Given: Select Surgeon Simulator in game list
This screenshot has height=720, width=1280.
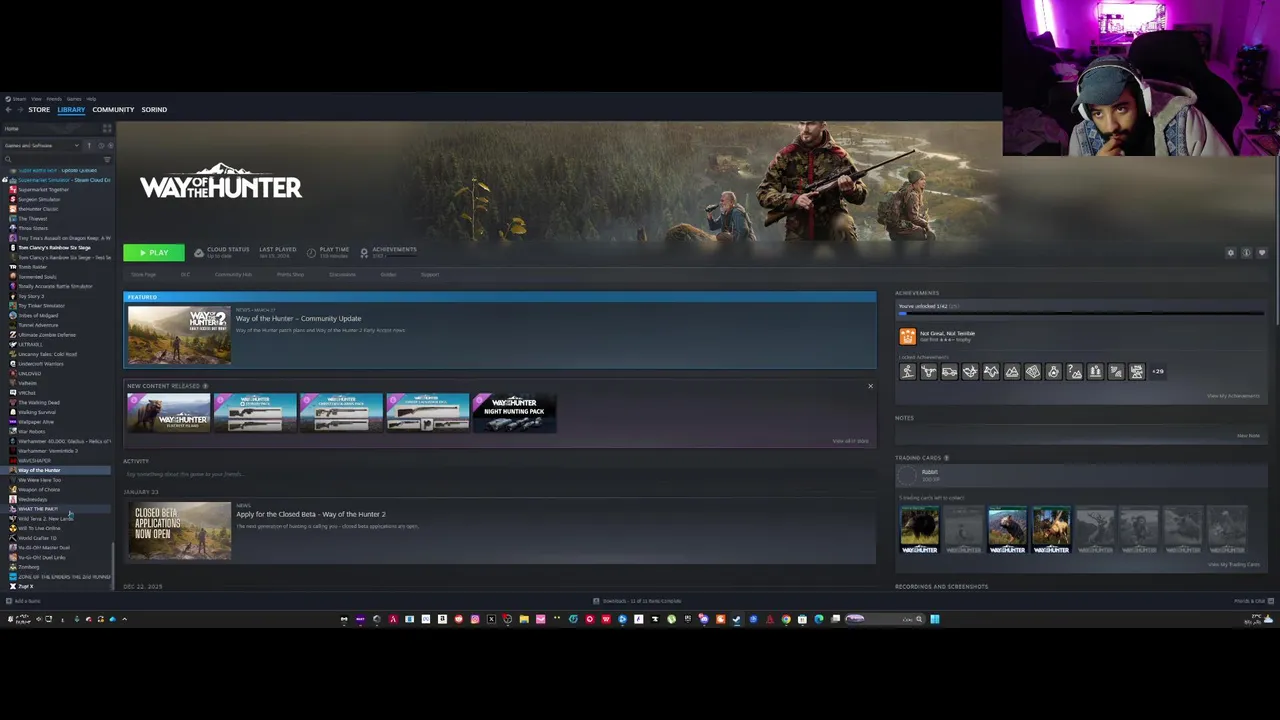Looking at the screenshot, I should (39, 199).
